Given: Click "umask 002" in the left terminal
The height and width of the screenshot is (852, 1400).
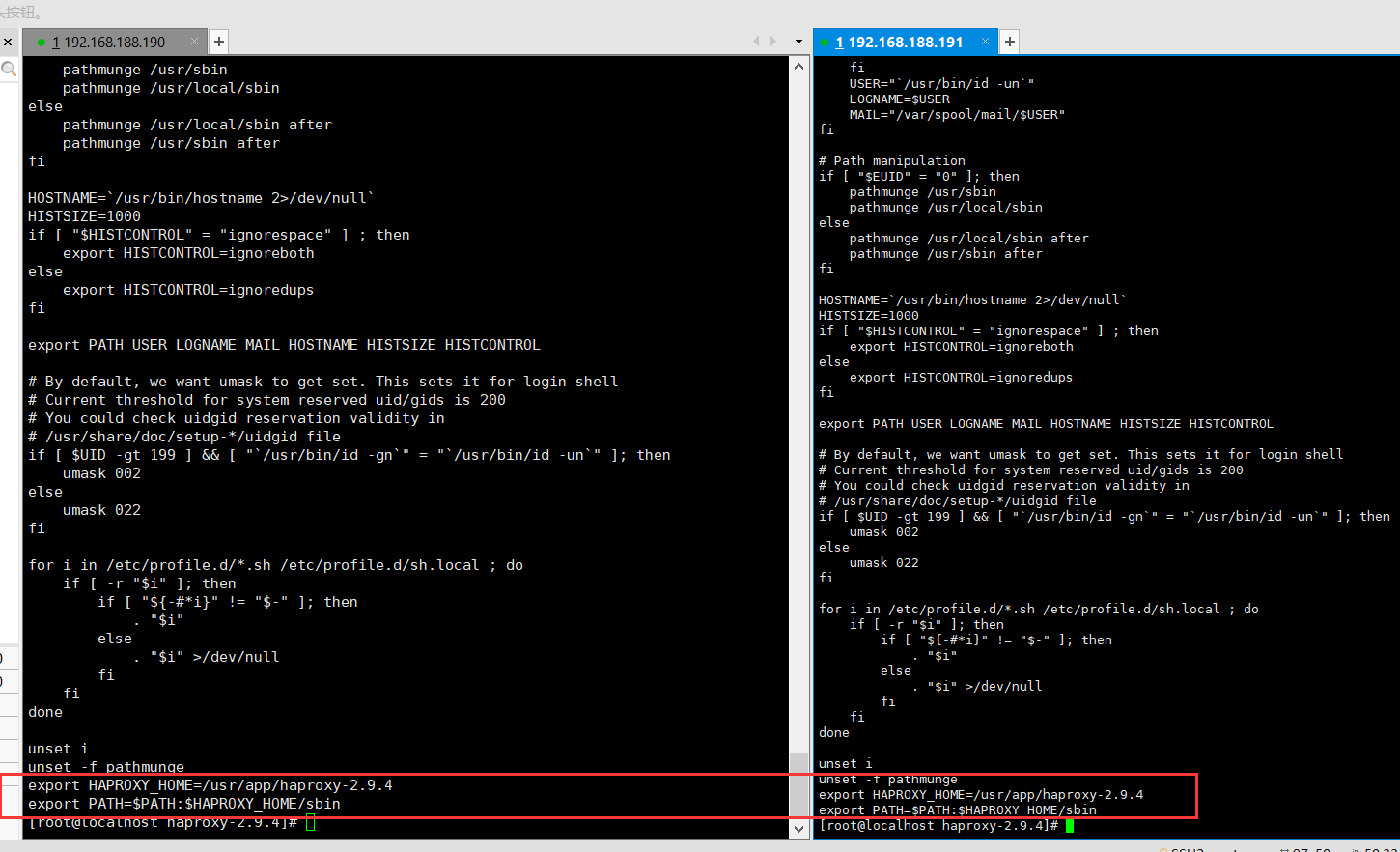Looking at the screenshot, I should coord(101,473).
